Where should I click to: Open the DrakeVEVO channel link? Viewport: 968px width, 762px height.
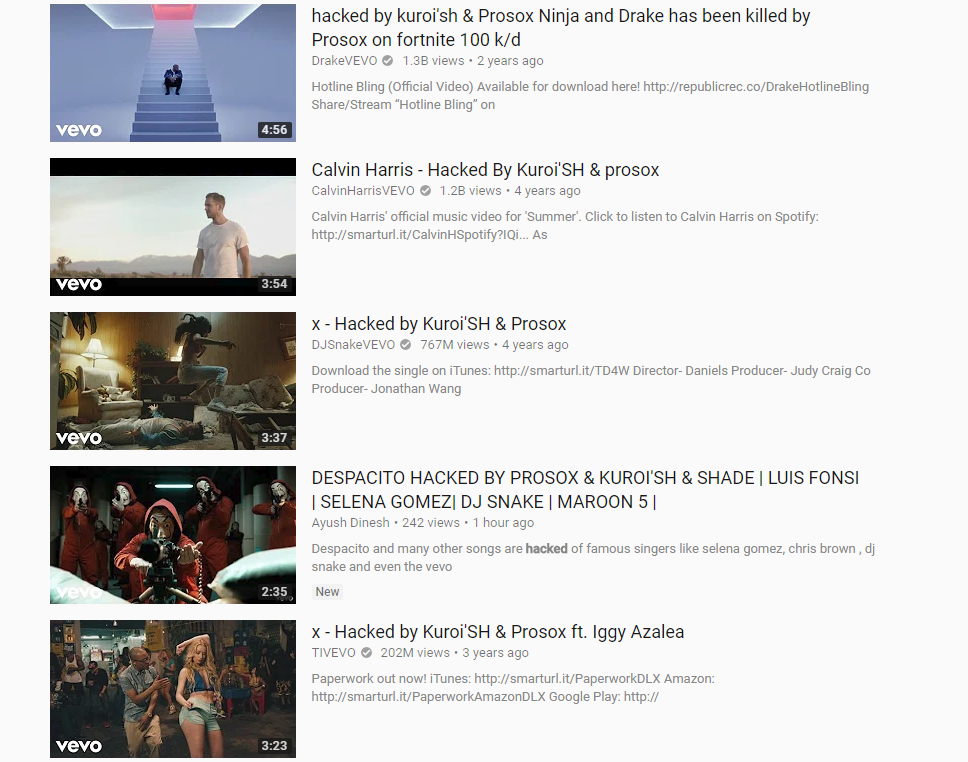coord(344,61)
